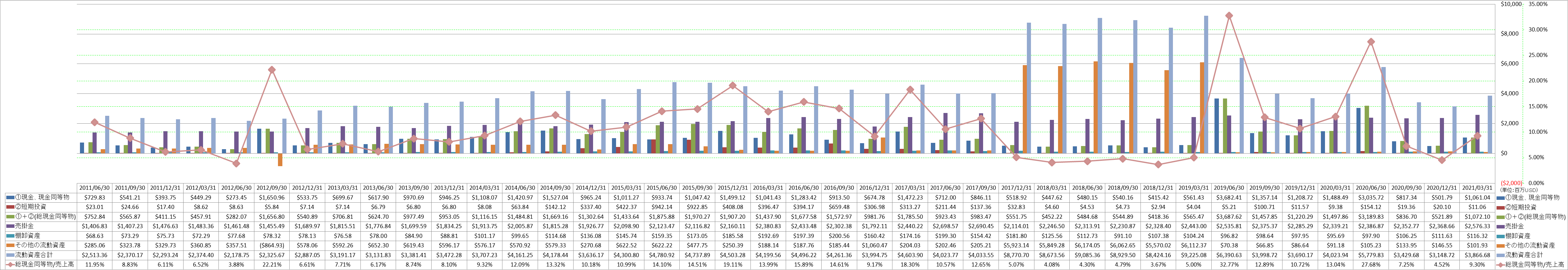Select the $942.14 short-term investment value
Screen dimensions: 1568x270
(x=662, y=207)
